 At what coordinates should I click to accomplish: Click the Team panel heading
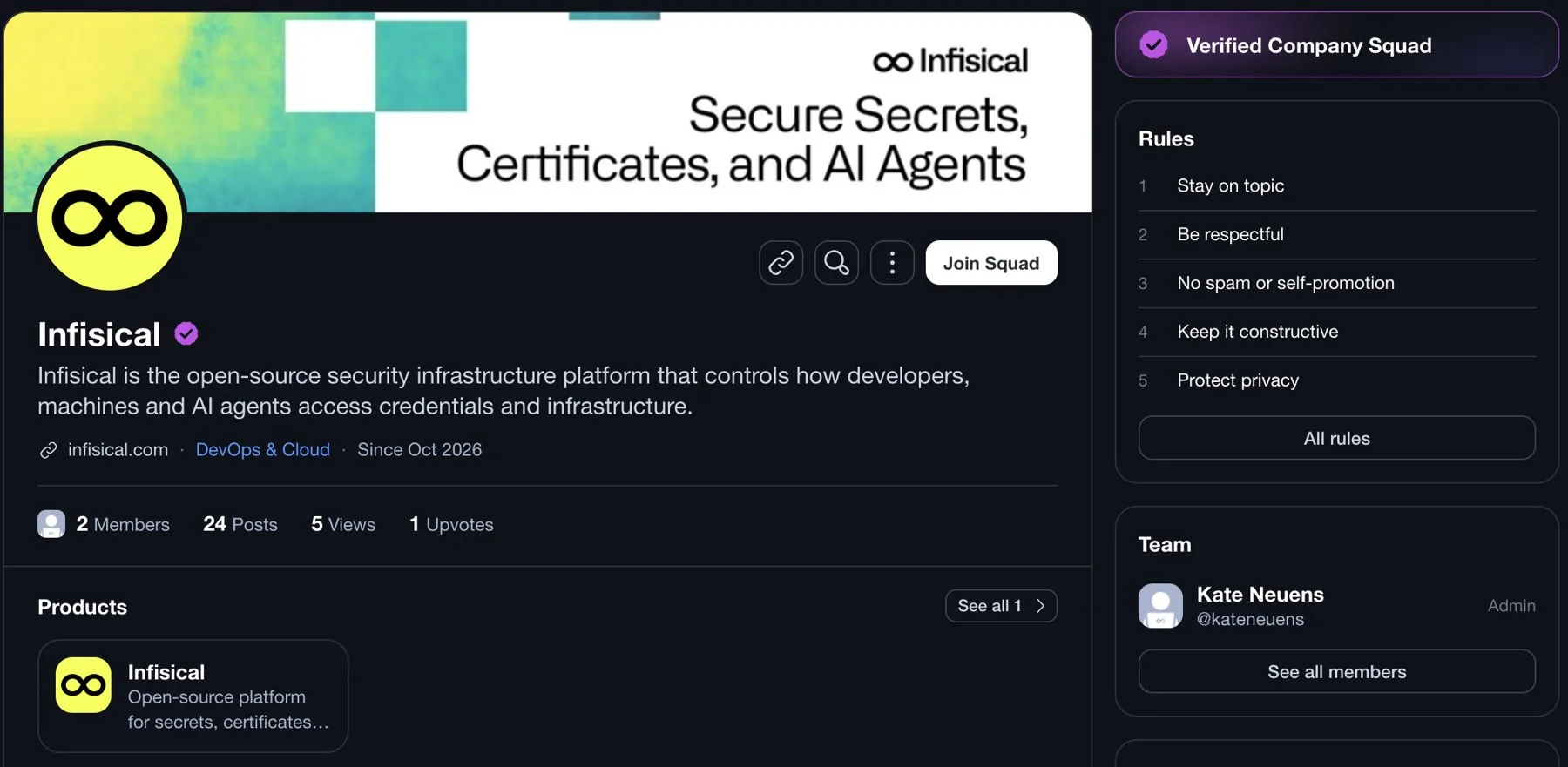1164,545
